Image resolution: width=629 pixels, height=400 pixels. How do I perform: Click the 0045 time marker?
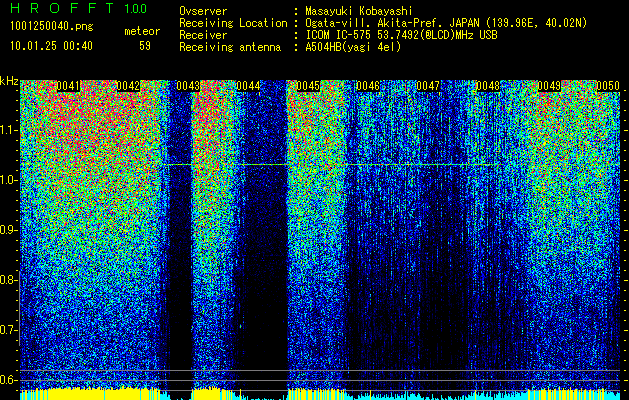(308, 86)
